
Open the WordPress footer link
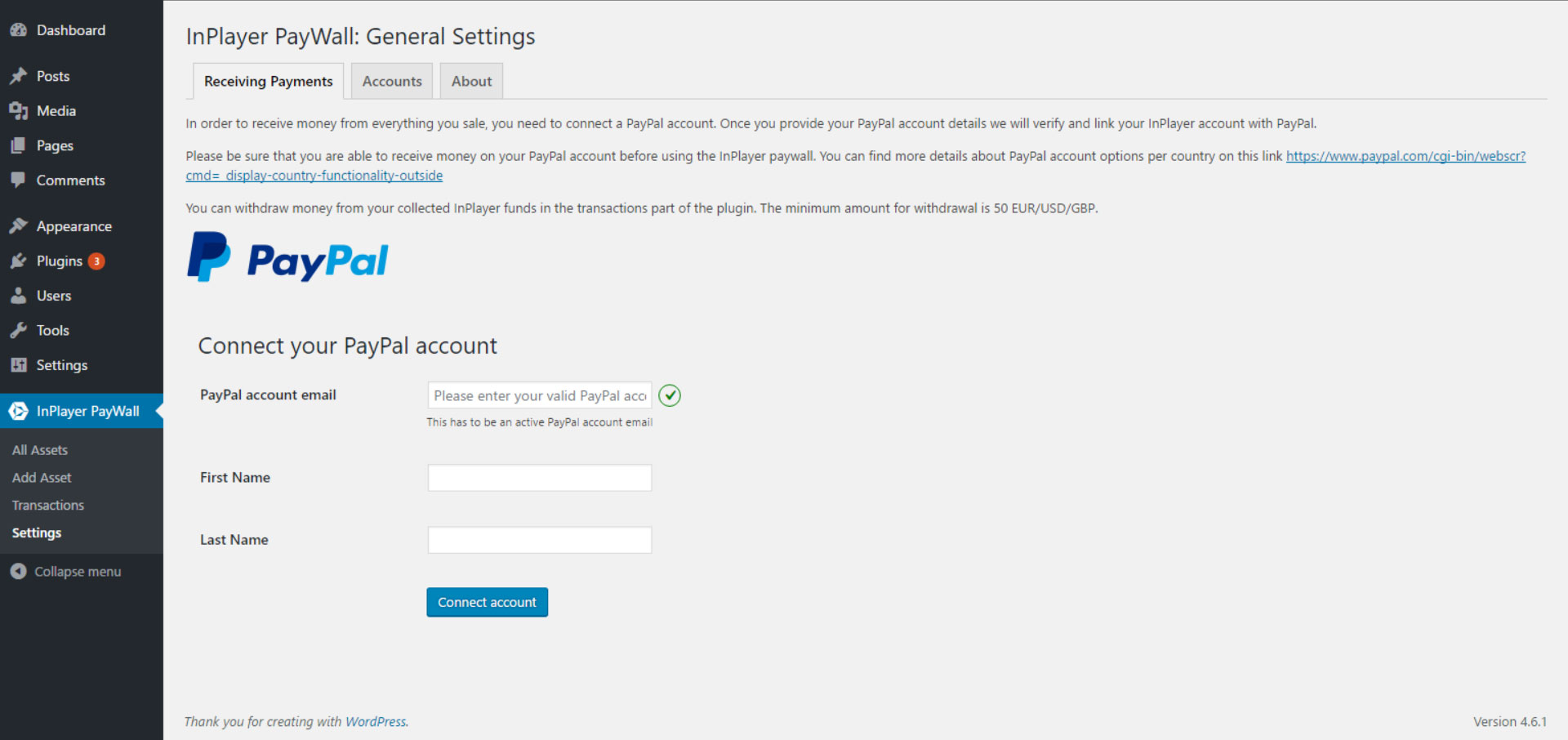tap(376, 722)
